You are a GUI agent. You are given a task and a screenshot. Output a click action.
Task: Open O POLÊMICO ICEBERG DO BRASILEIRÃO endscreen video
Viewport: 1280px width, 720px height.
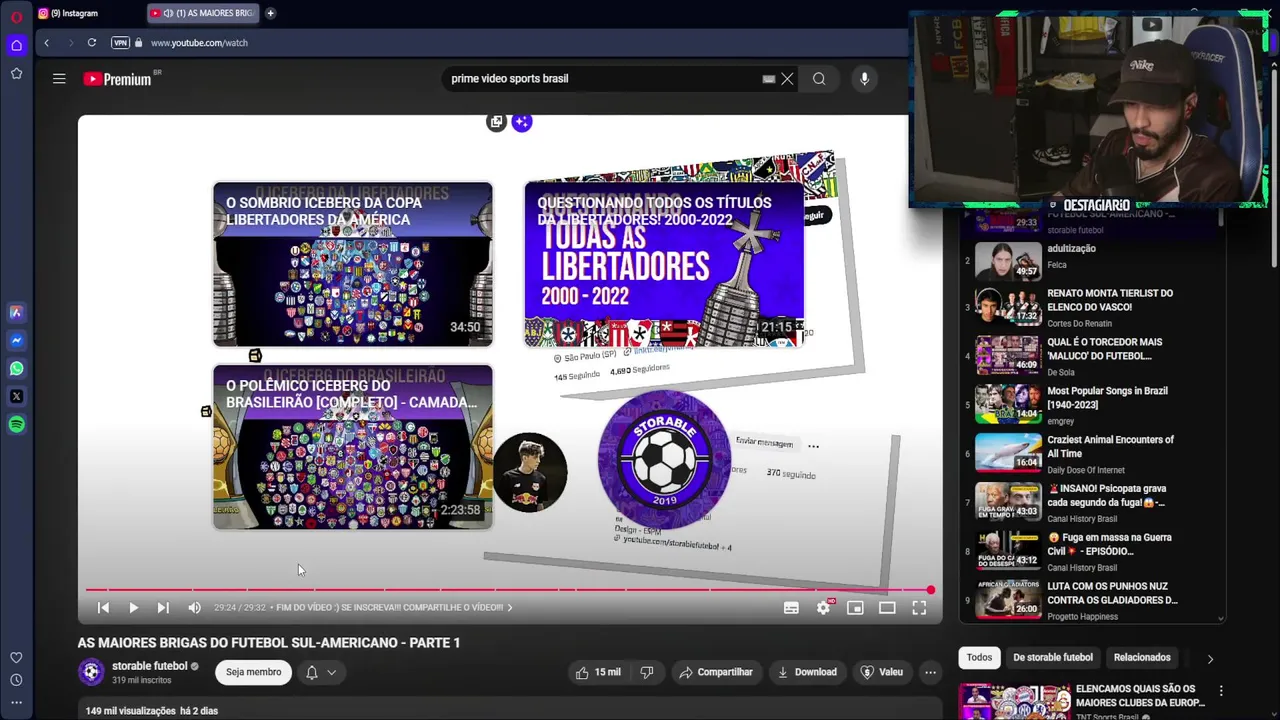[x=353, y=447]
